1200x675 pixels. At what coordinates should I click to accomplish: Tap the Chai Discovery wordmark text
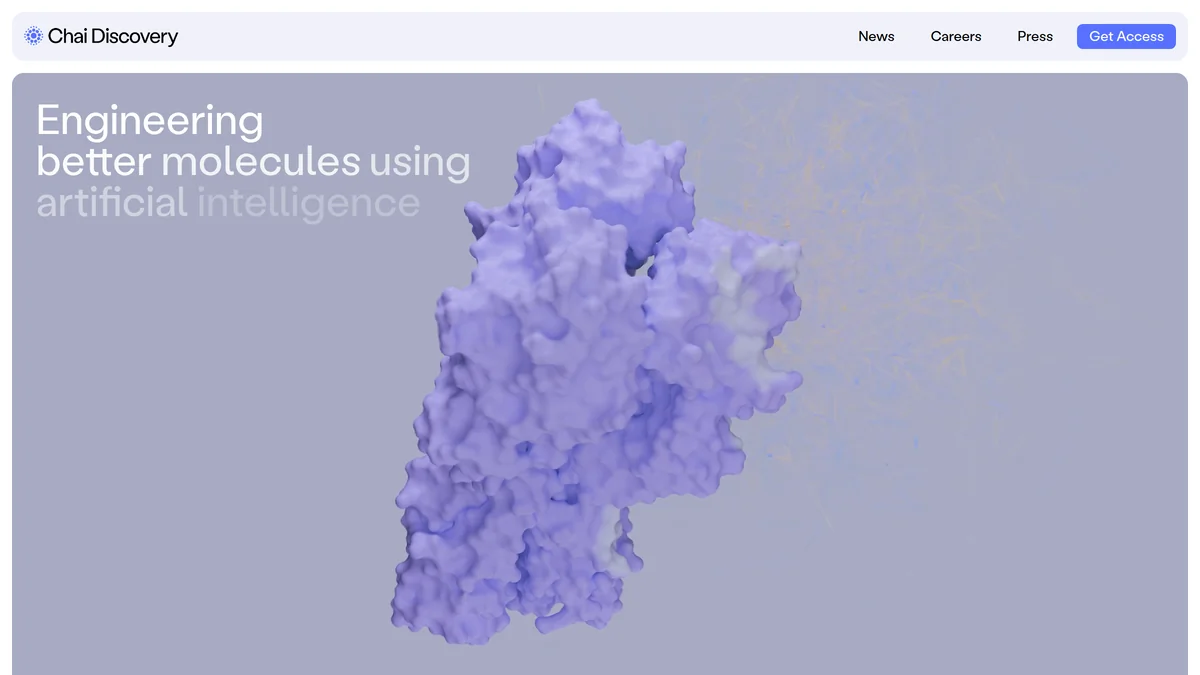pyautogui.click(x=112, y=36)
